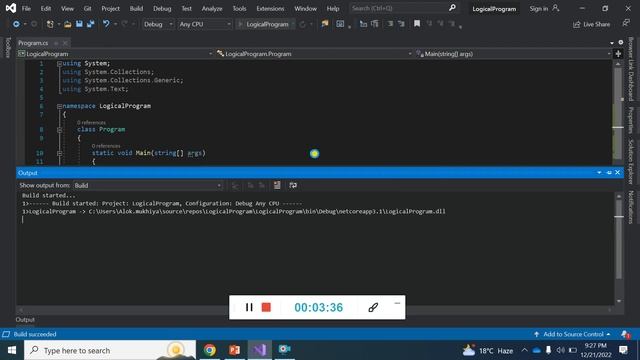Toggle word wrap in the Output window

point(293,185)
